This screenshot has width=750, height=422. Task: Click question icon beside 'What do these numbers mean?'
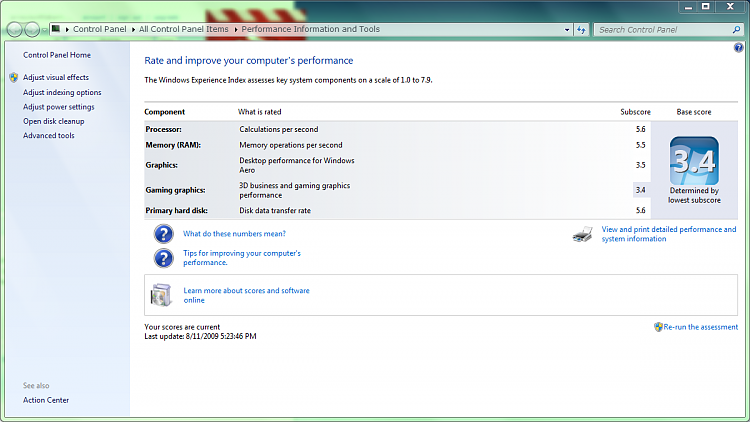coord(164,234)
